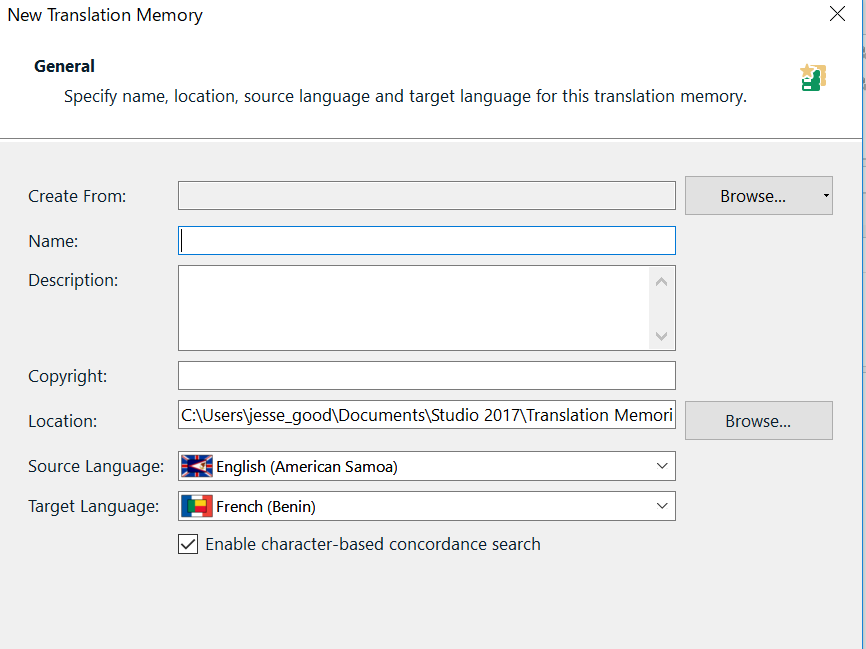Select English (American Samoa) source language text
This screenshot has width=866, height=649.
(307, 467)
